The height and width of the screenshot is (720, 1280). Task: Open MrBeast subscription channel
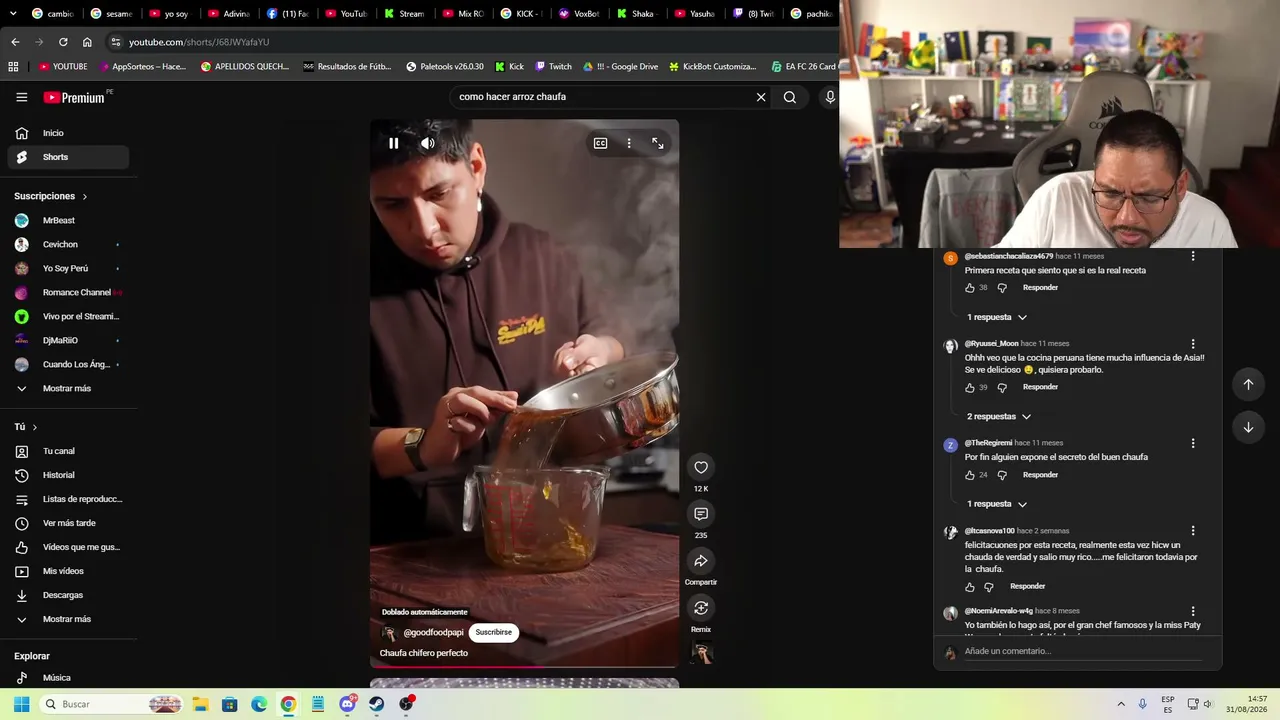[68, 220]
